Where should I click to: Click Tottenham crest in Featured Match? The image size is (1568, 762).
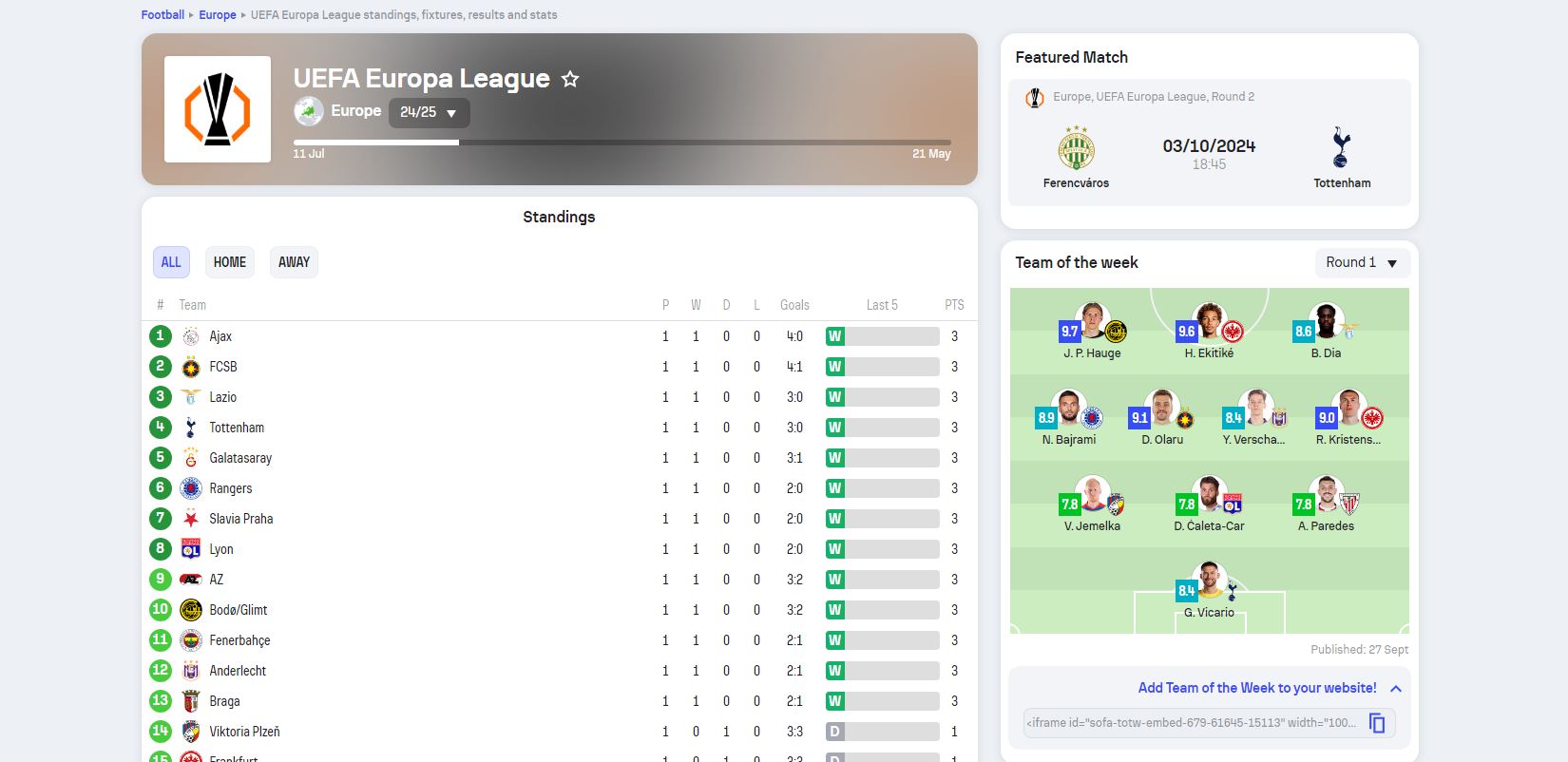click(1341, 148)
